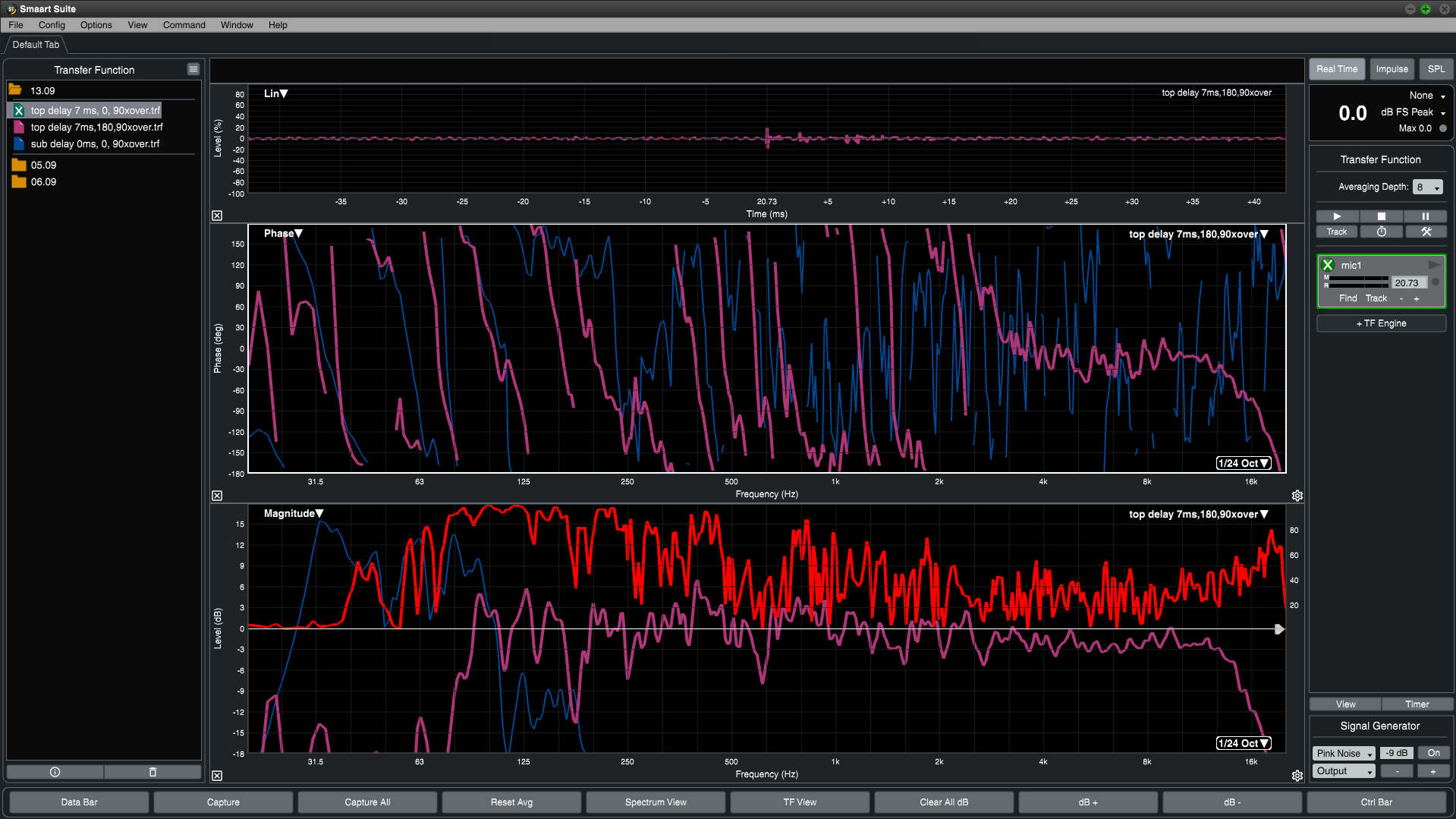Close the Phase plot pane
This screenshot has height=819, width=1456.
click(217, 496)
